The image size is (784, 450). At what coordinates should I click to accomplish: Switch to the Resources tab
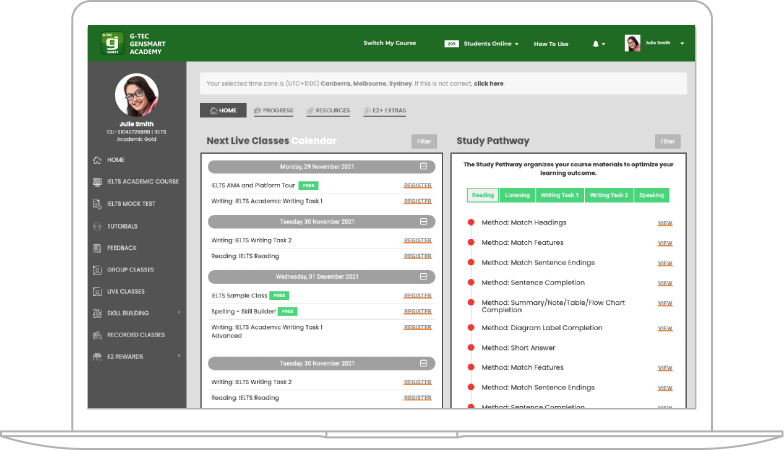tap(328, 110)
